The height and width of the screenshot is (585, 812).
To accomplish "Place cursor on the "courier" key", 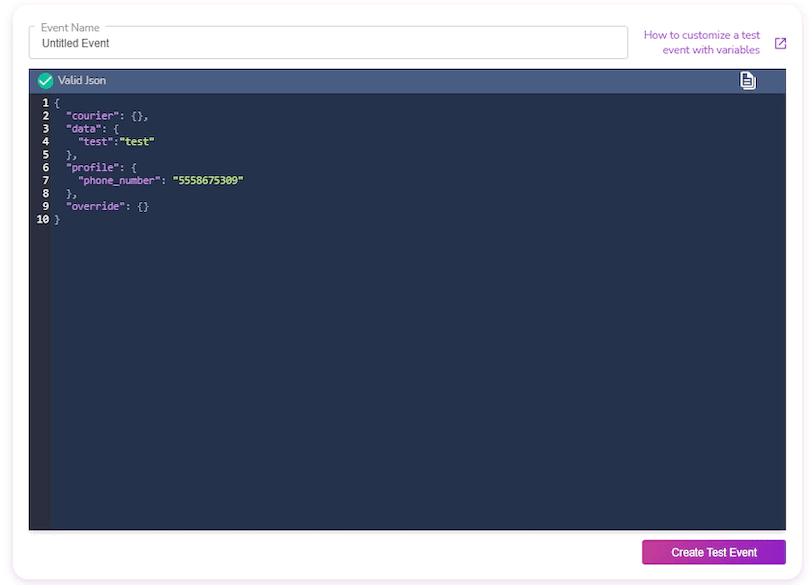I will (92, 116).
